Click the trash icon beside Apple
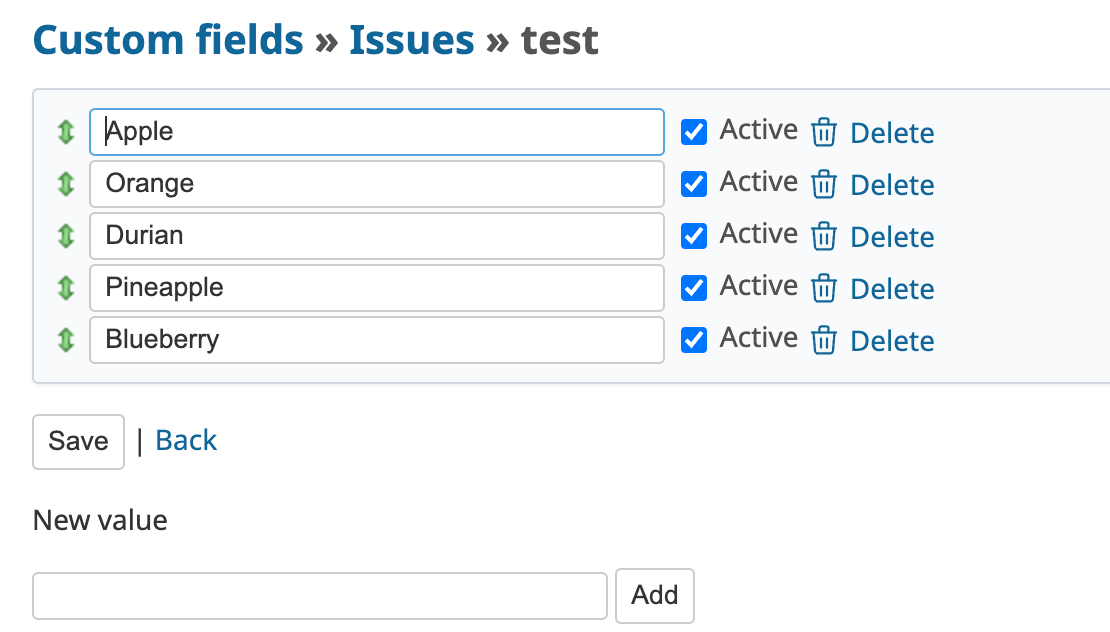1110x632 pixels. point(823,133)
